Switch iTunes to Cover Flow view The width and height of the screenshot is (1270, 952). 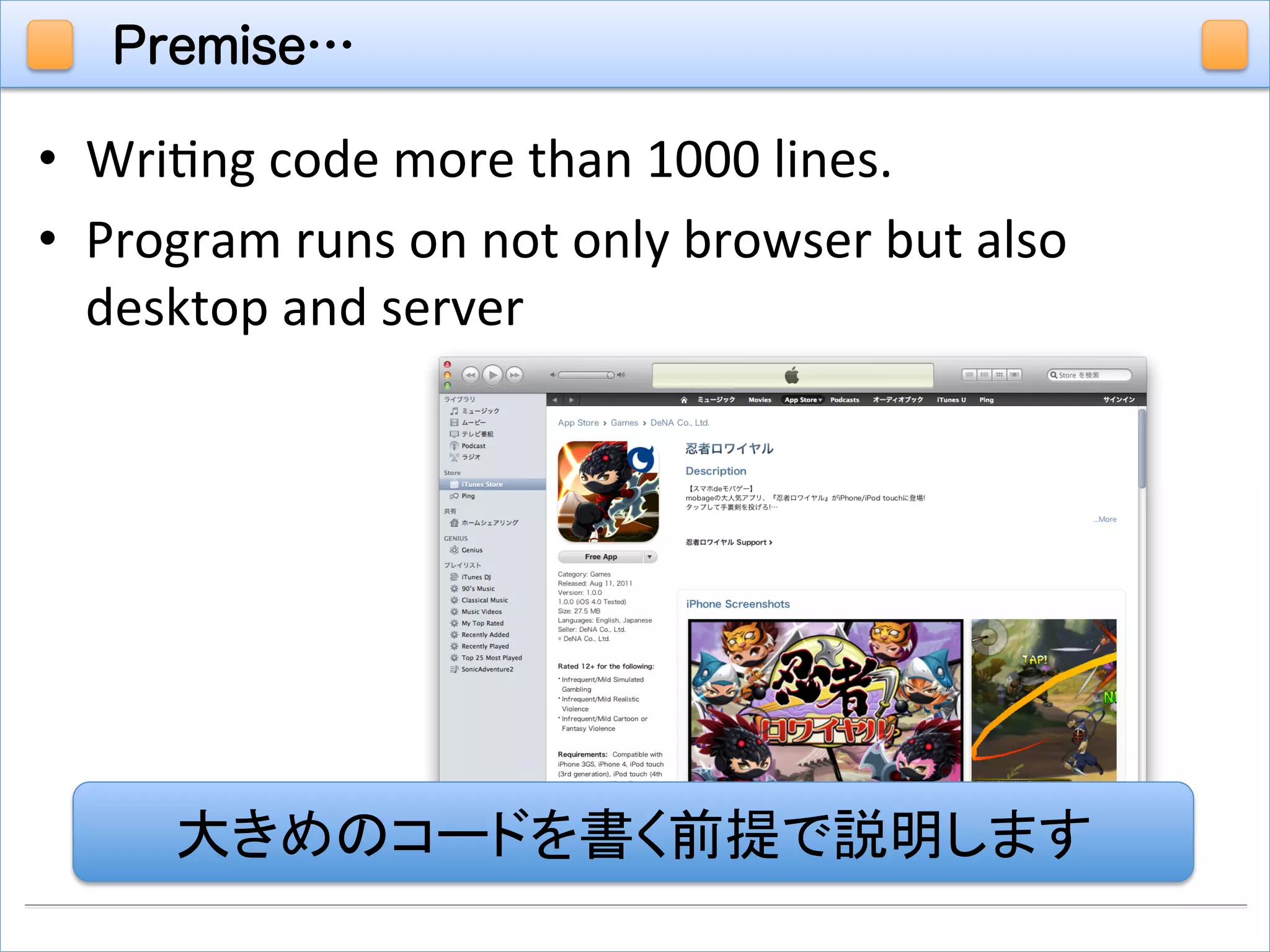pos(1015,375)
